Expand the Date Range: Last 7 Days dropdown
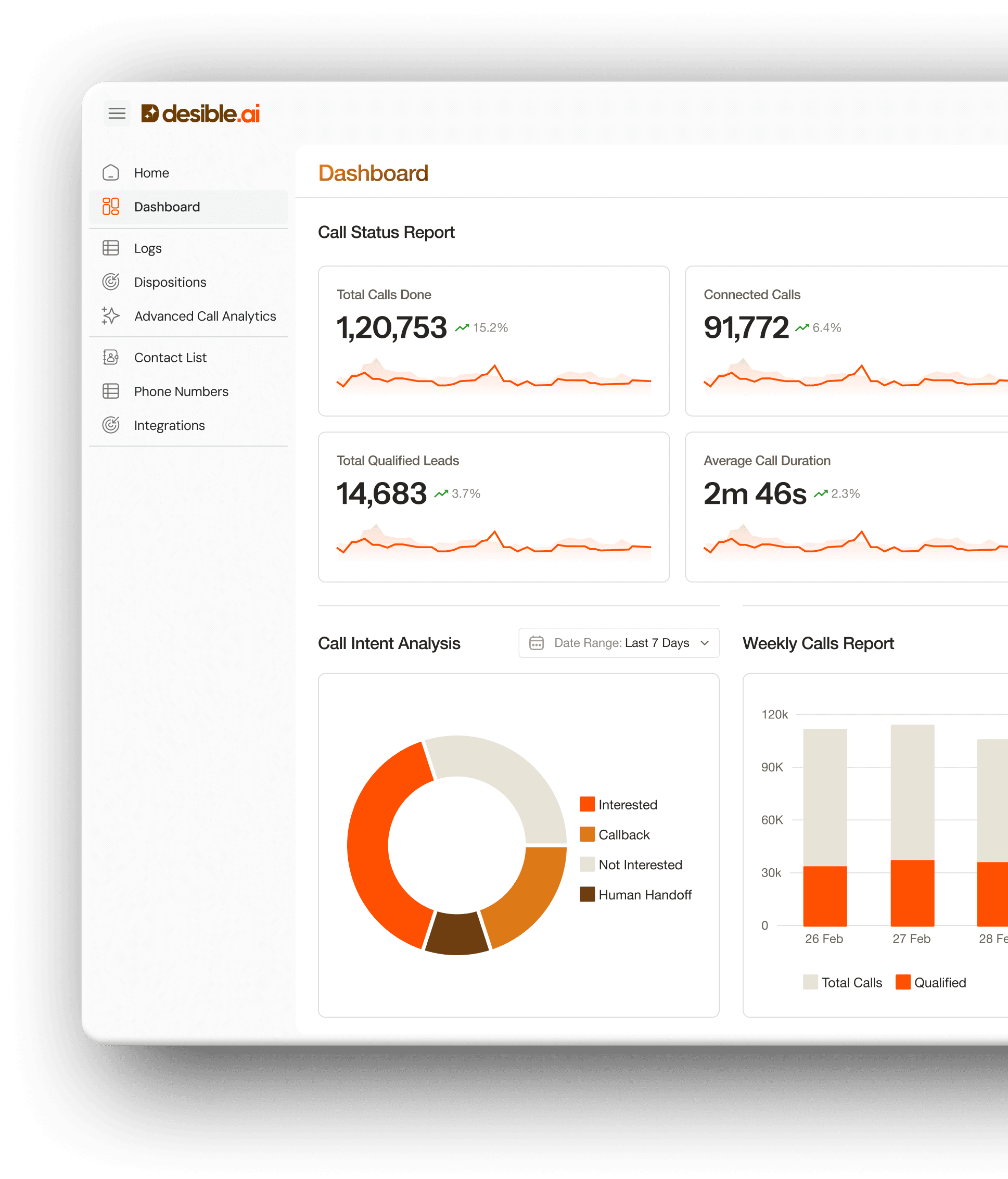The height and width of the screenshot is (1179, 1008). tap(619, 642)
